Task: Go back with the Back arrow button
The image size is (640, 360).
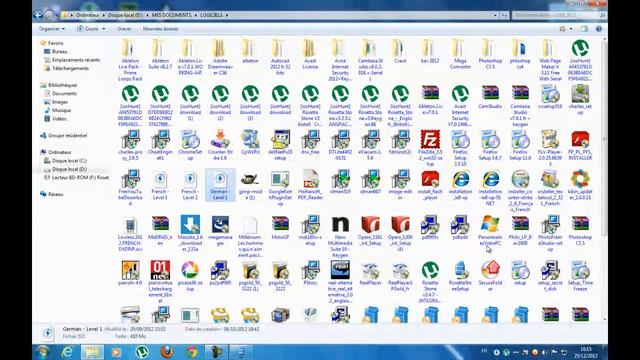Action: [38, 15]
